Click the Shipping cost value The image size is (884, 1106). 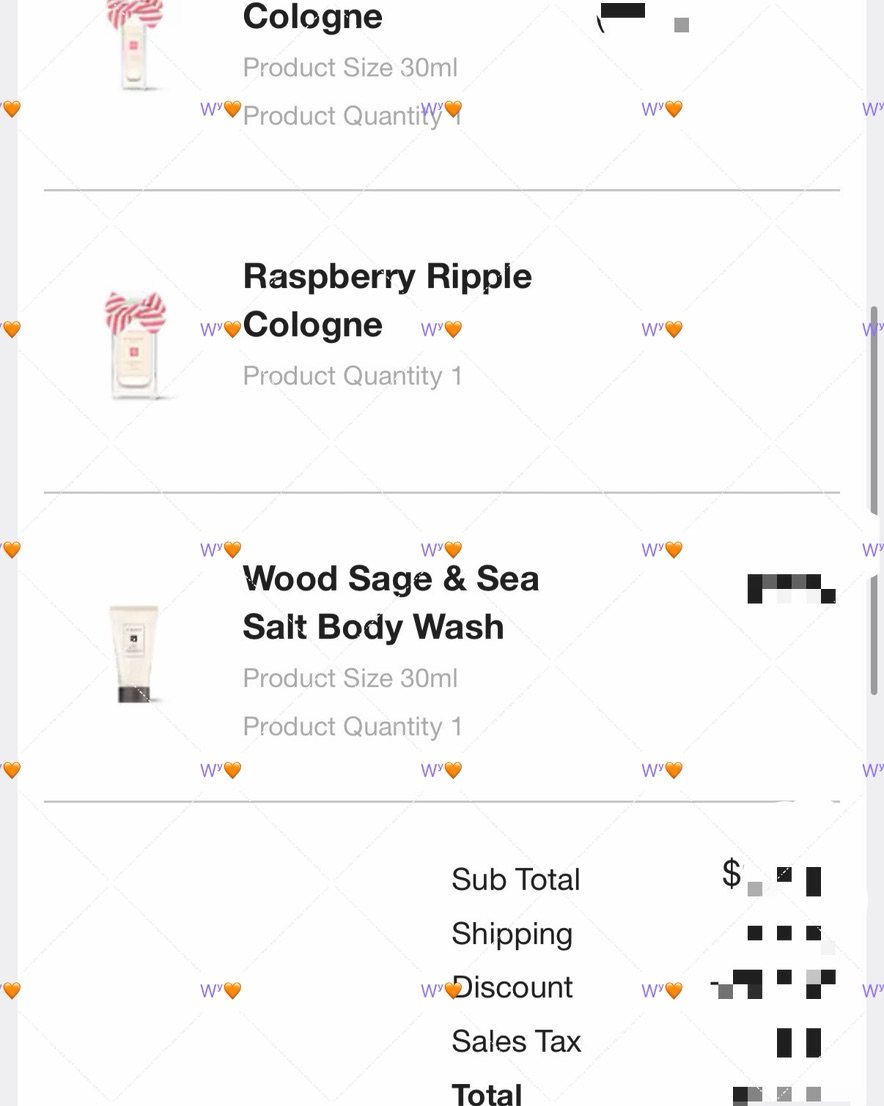pos(786,934)
